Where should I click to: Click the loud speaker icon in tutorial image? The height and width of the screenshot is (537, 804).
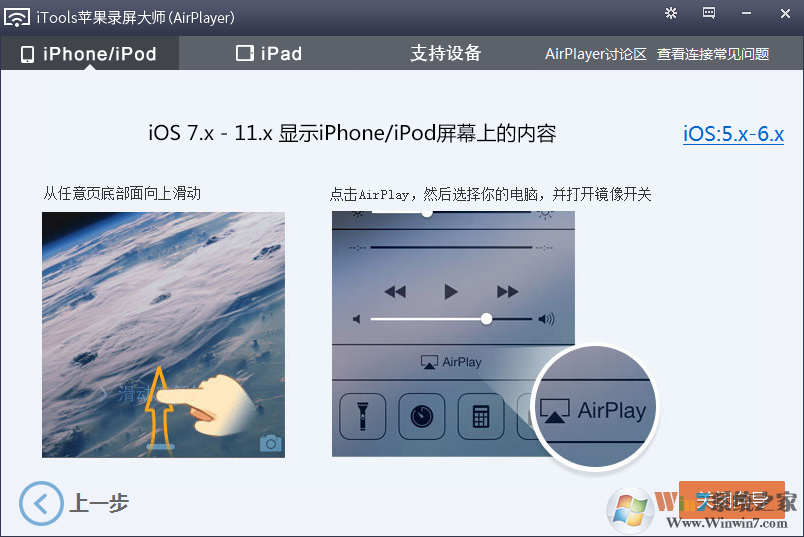coord(546,319)
